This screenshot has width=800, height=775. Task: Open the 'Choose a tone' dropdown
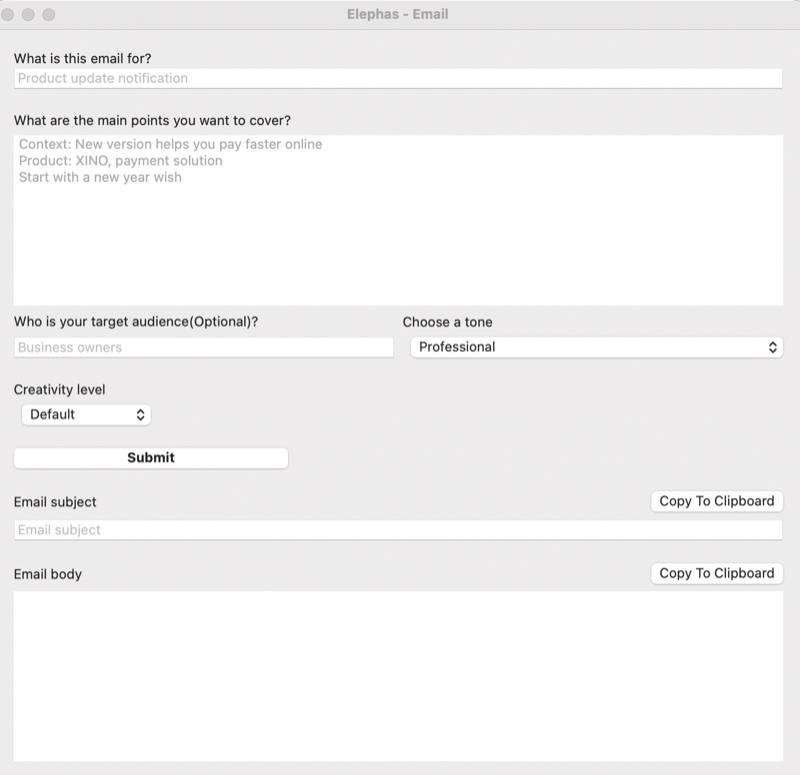pos(596,347)
